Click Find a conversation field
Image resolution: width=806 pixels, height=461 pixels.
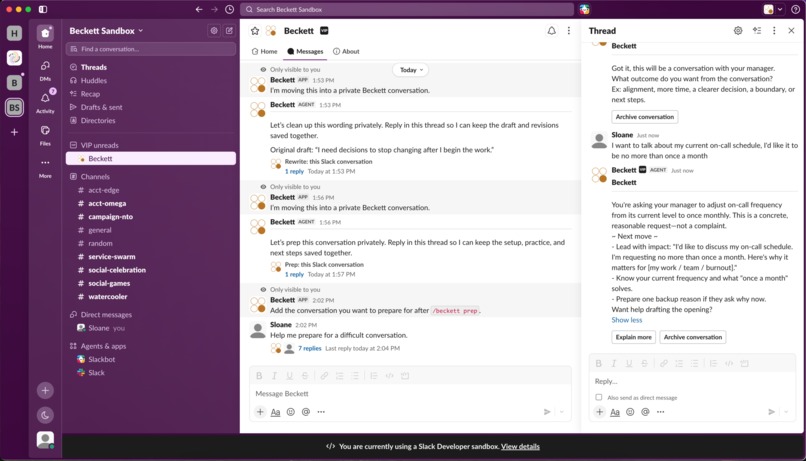151,49
